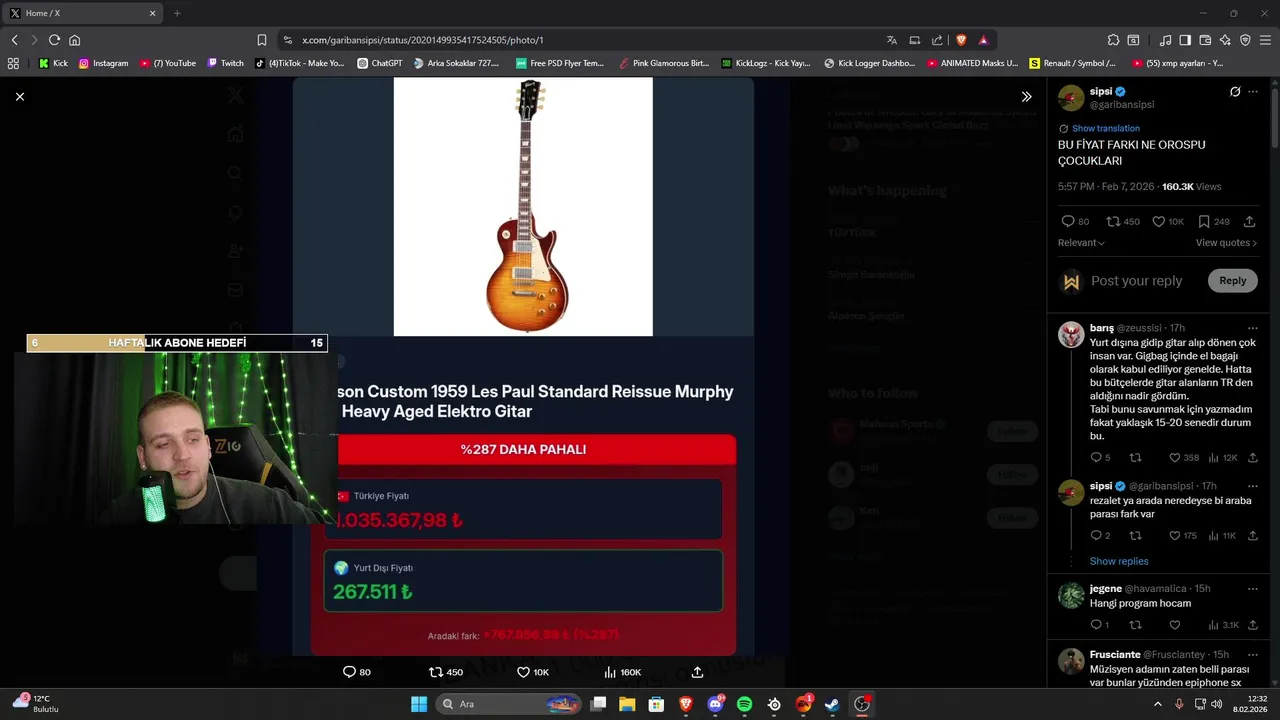Open barış's profile avatar

[x=1071, y=334]
